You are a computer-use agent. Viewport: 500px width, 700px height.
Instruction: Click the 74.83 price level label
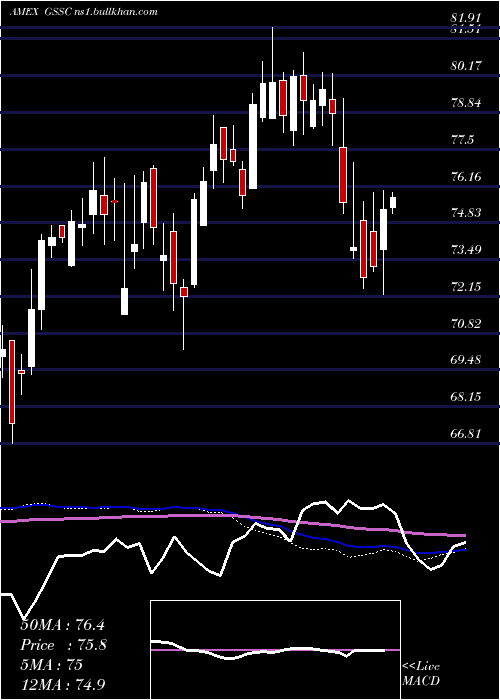467,212
